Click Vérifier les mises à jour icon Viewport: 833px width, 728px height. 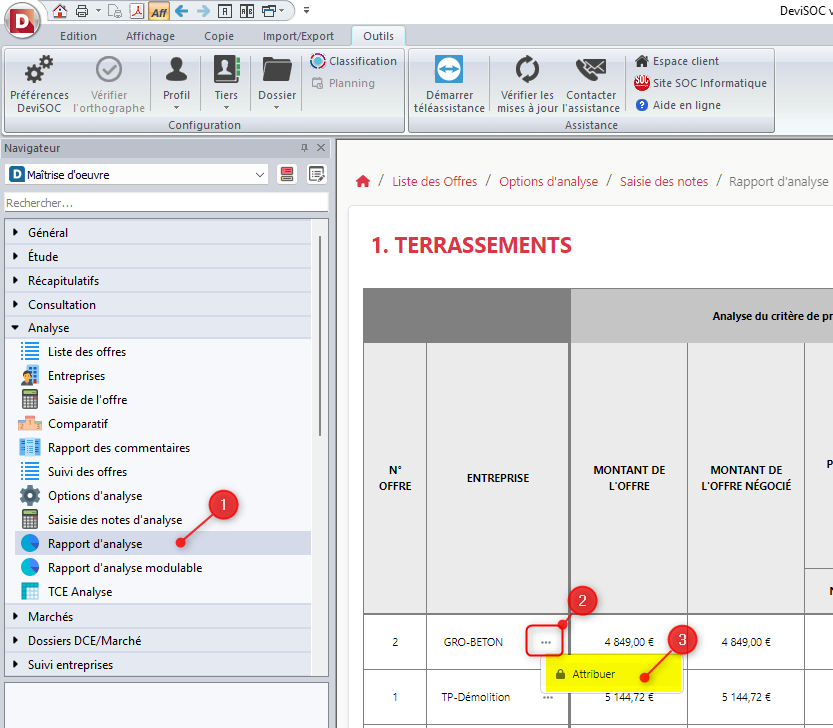(527, 71)
